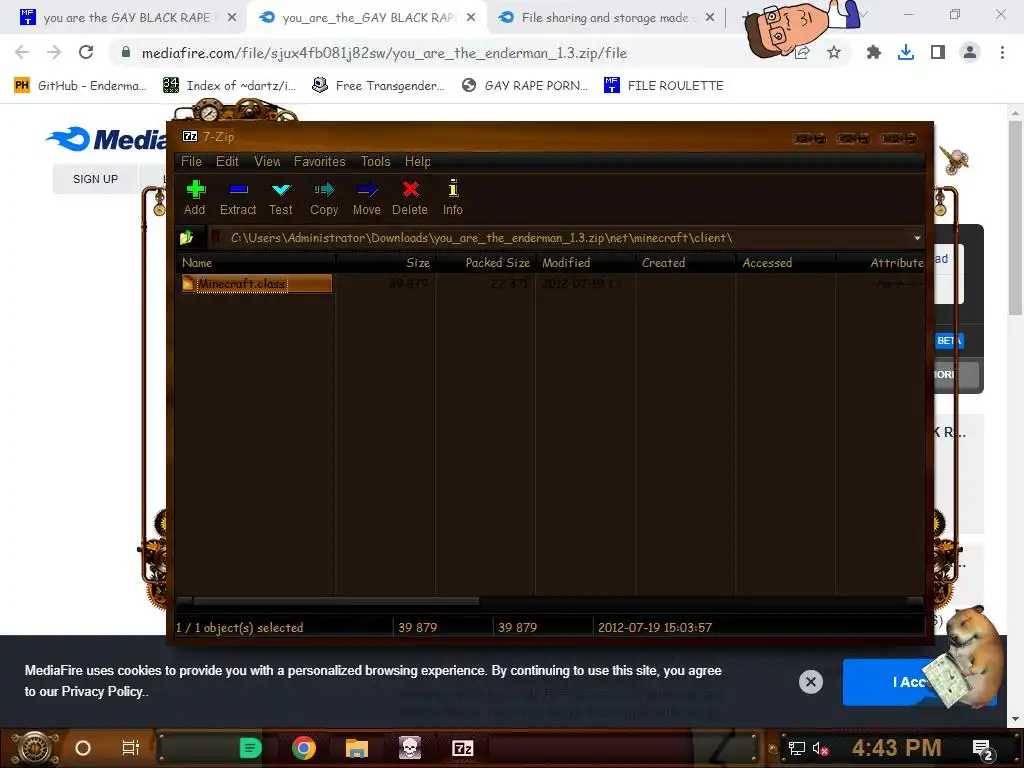Click the Cortana circle on the taskbar
1024x768 pixels.
pyautogui.click(x=83, y=748)
